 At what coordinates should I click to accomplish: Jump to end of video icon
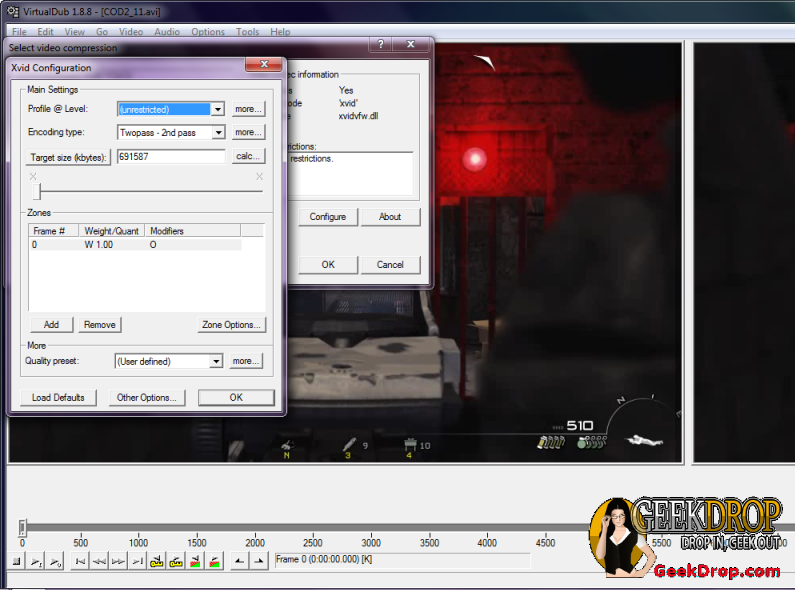[139, 562]
